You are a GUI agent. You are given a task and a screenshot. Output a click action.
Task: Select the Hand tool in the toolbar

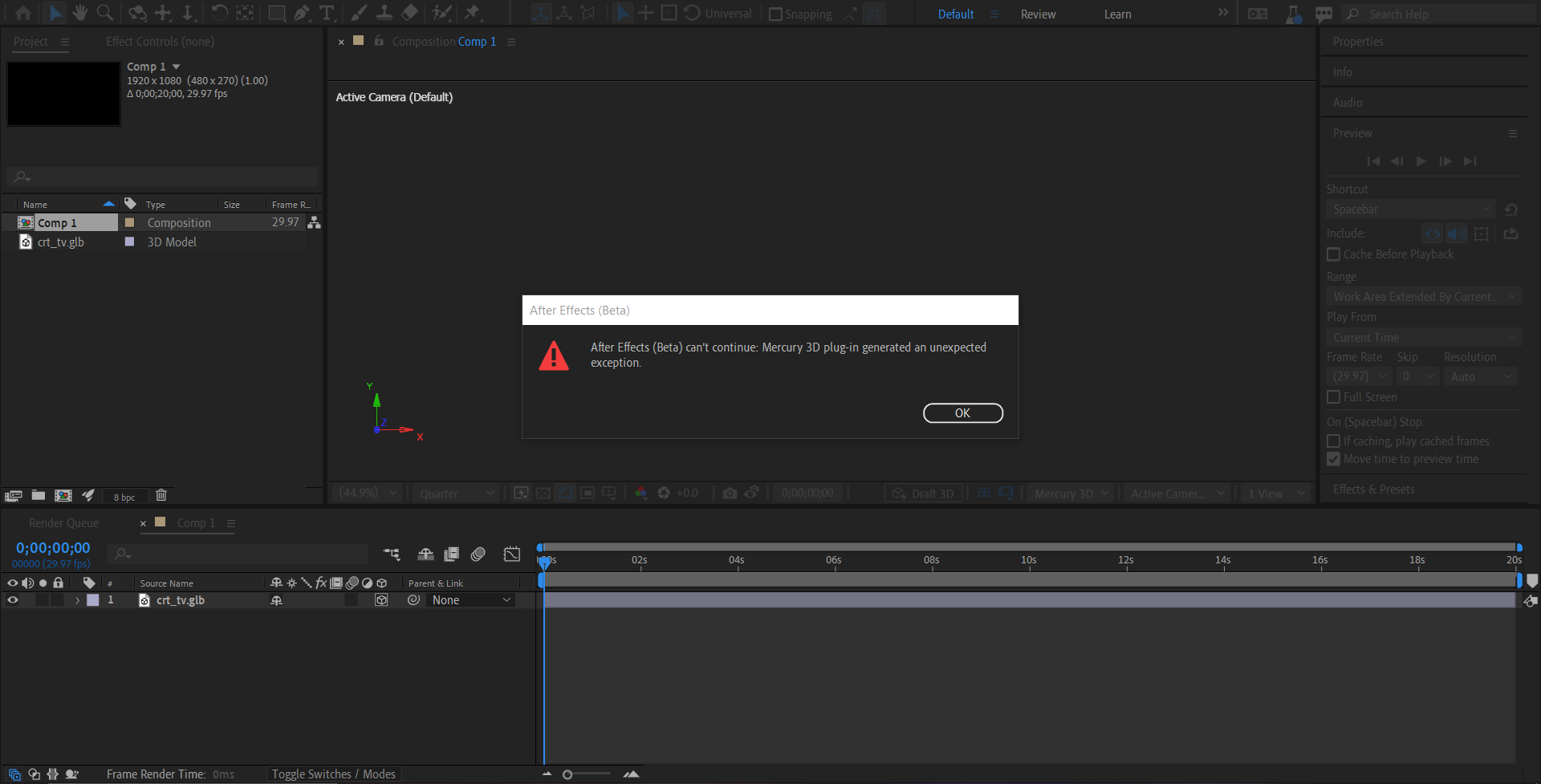pyautogui.click(x=79, y=13)
